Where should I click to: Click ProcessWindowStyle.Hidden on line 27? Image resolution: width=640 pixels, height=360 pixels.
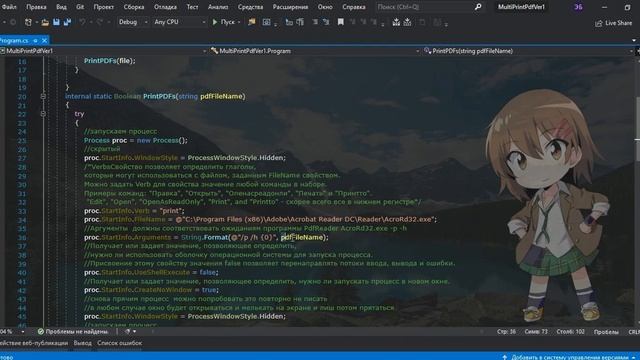click(236, 158)
